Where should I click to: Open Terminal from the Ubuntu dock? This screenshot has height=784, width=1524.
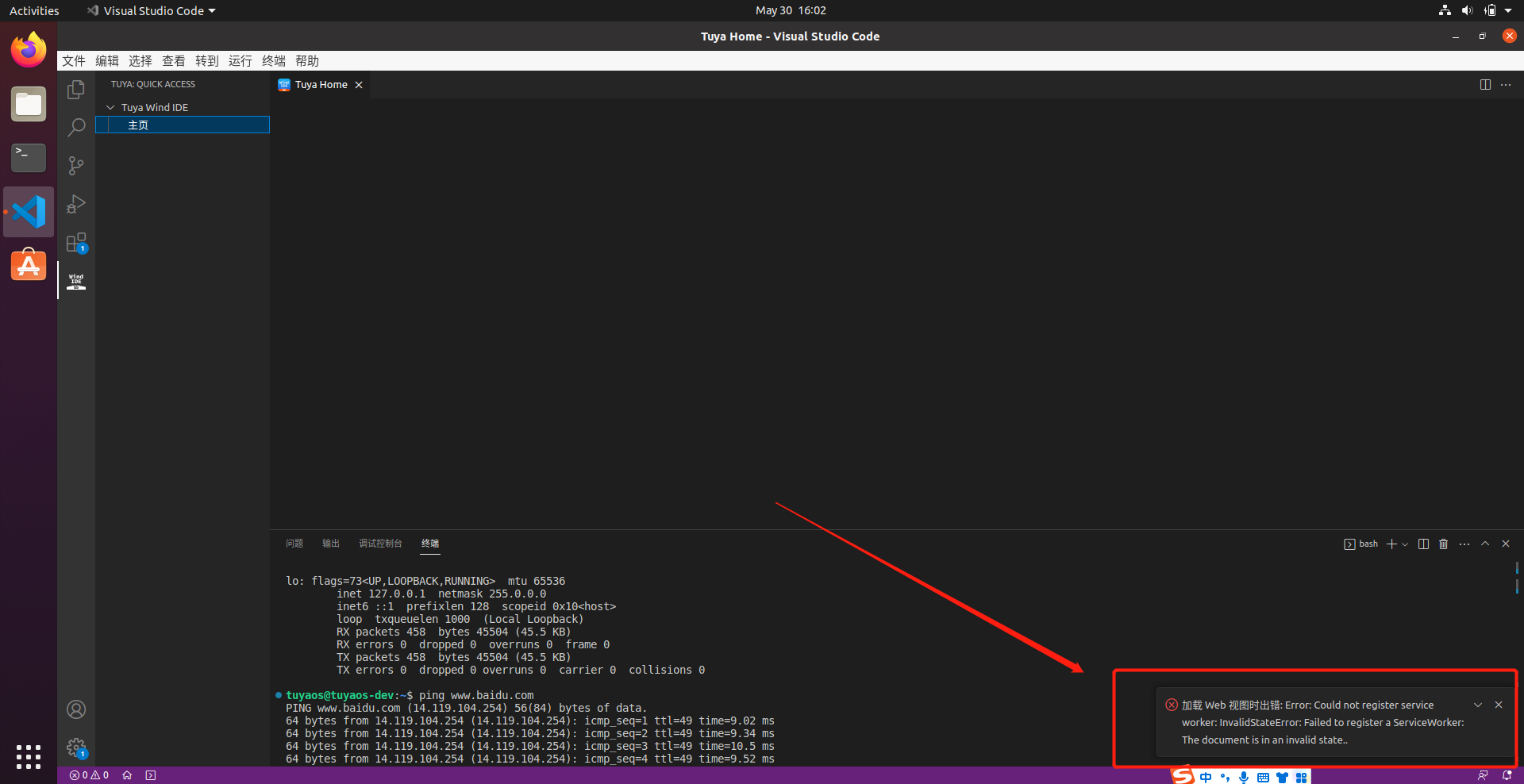coord(29,158)
